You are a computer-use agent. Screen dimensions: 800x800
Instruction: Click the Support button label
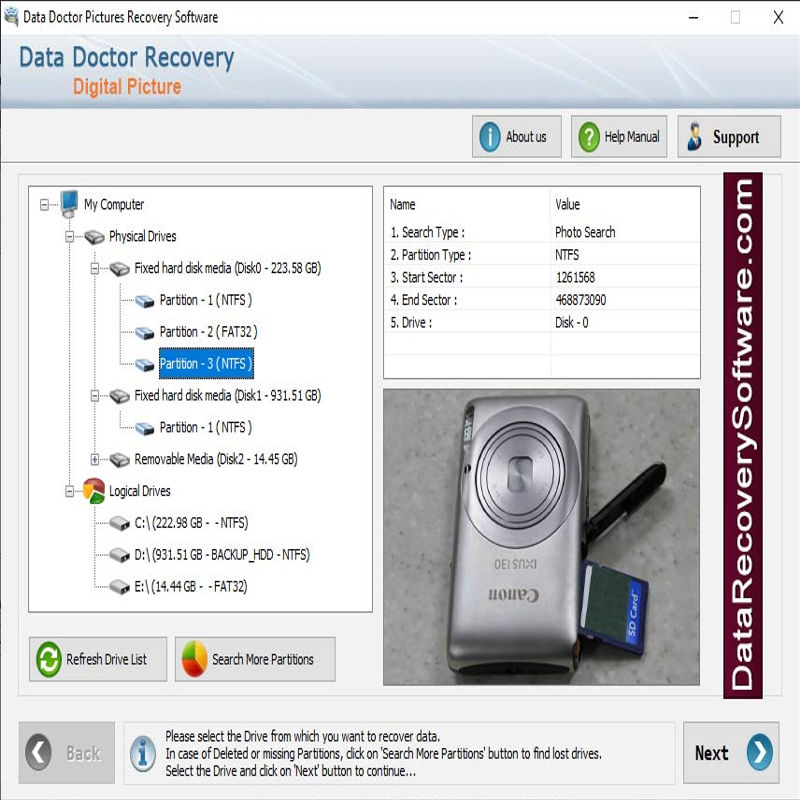point(736,137)
